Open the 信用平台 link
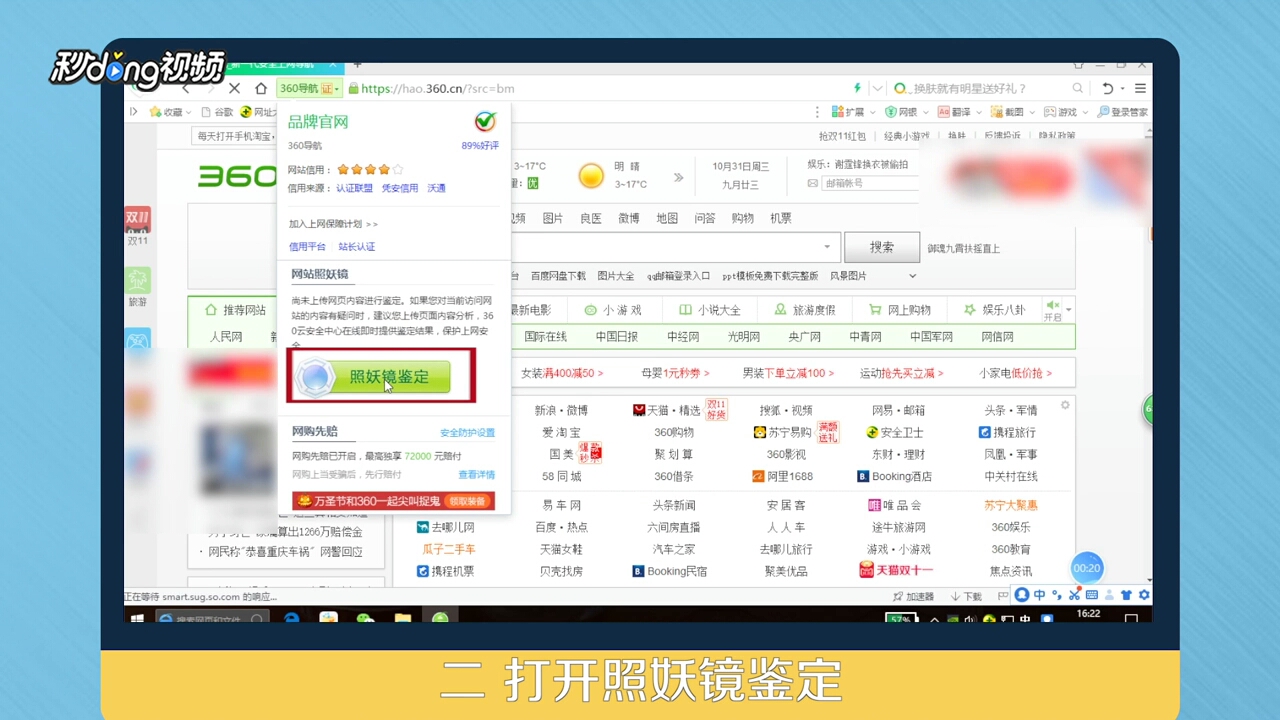The height and width of the screenshot is (720, 1280). pos(307,247)
